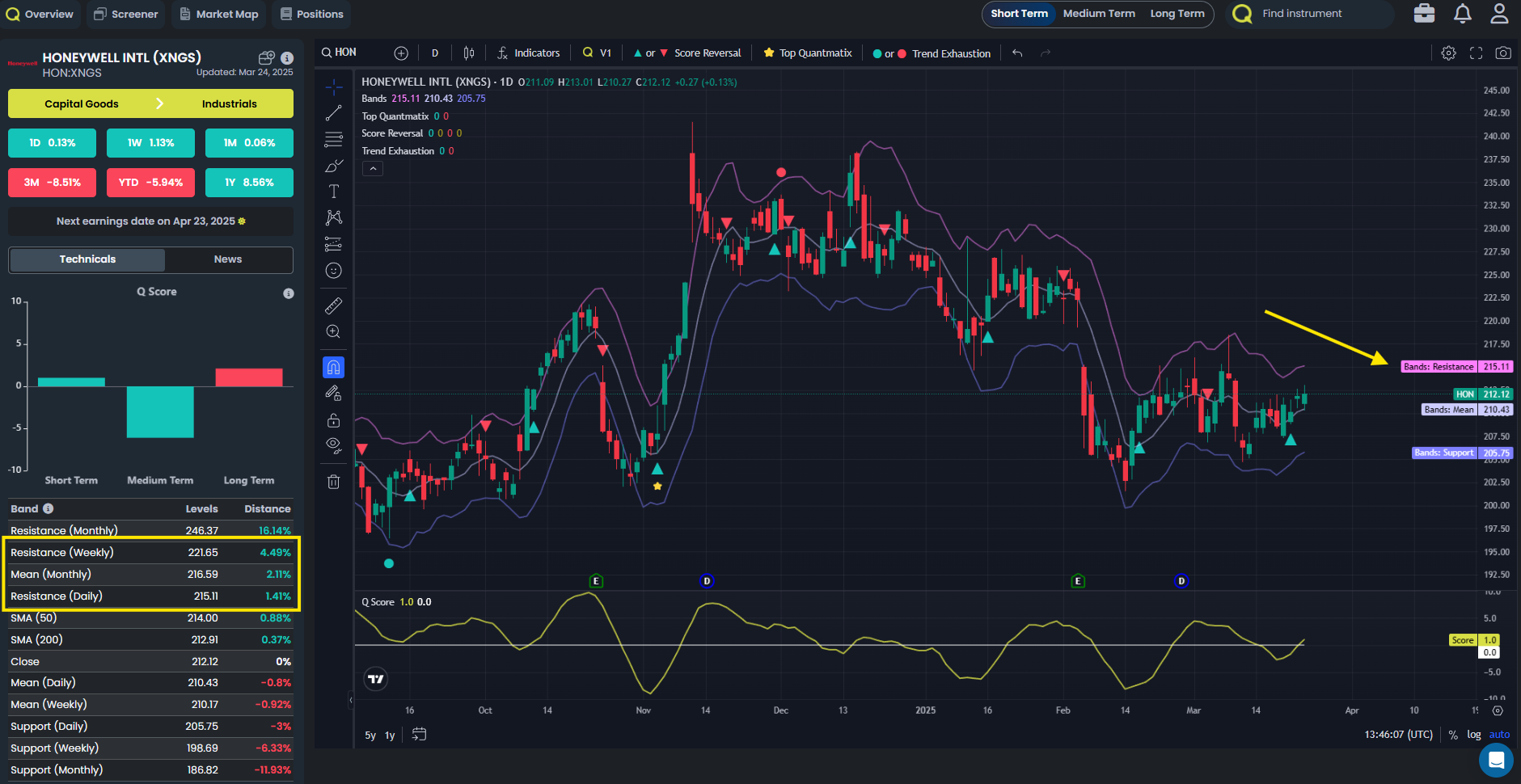Open the user account profile

1500,14
